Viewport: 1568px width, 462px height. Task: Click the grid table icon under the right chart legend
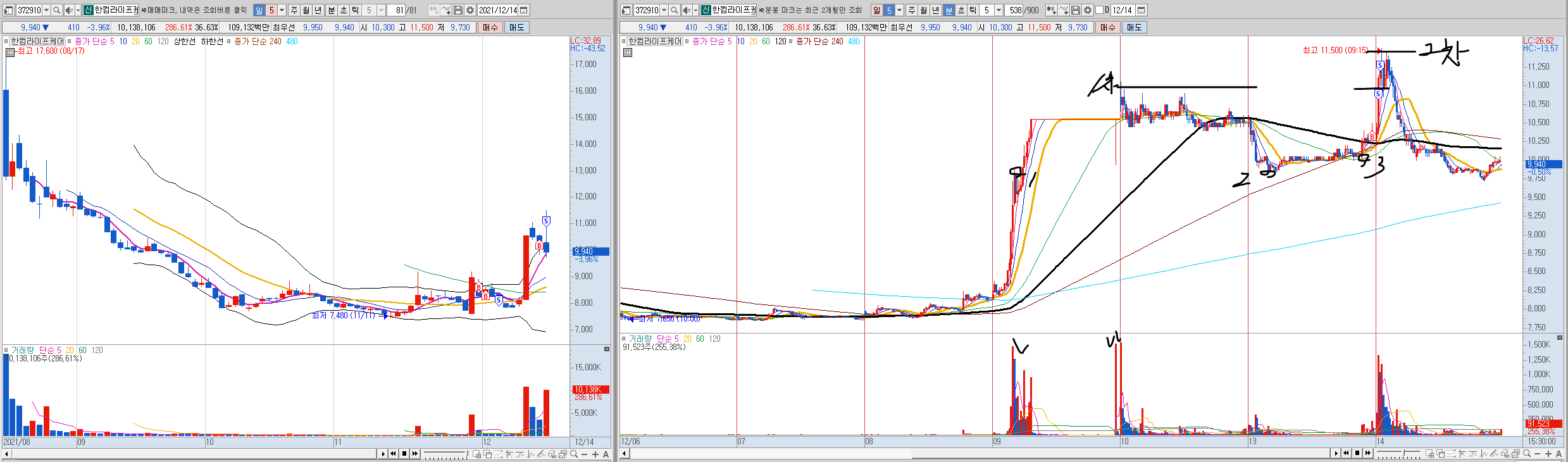tap(628, 53)
